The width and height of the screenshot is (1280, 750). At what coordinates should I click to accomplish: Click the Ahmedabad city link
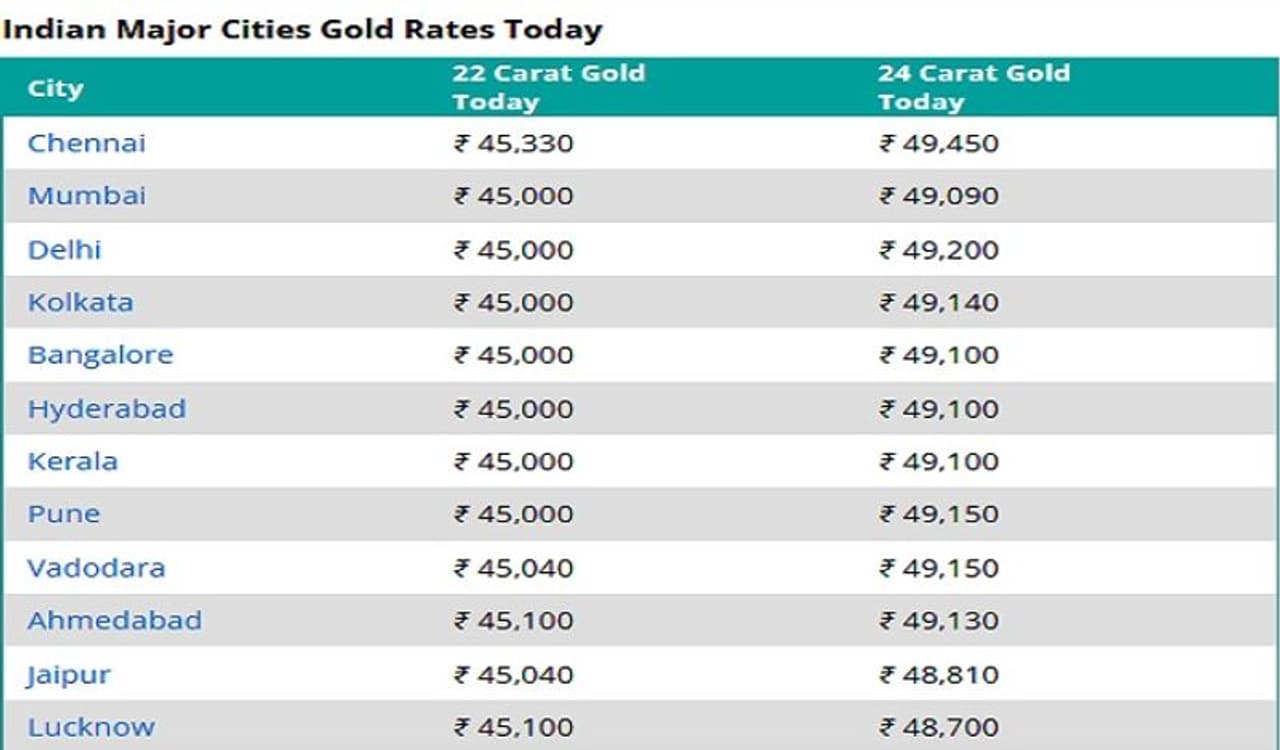[x=114, y=620]
